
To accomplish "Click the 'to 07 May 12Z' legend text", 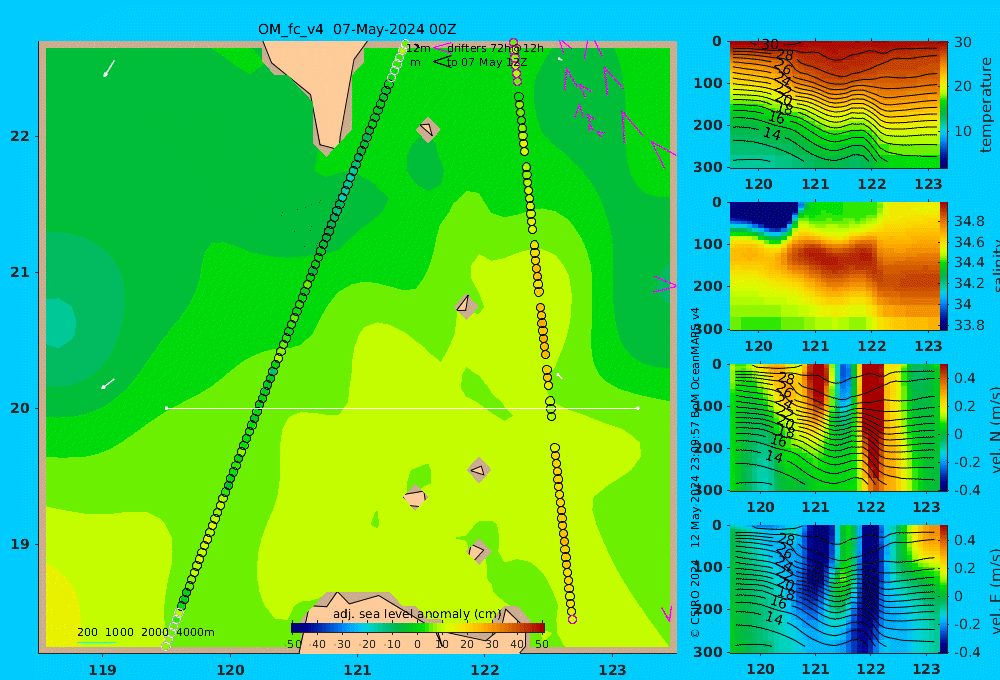I will click(x=487, y=62).
